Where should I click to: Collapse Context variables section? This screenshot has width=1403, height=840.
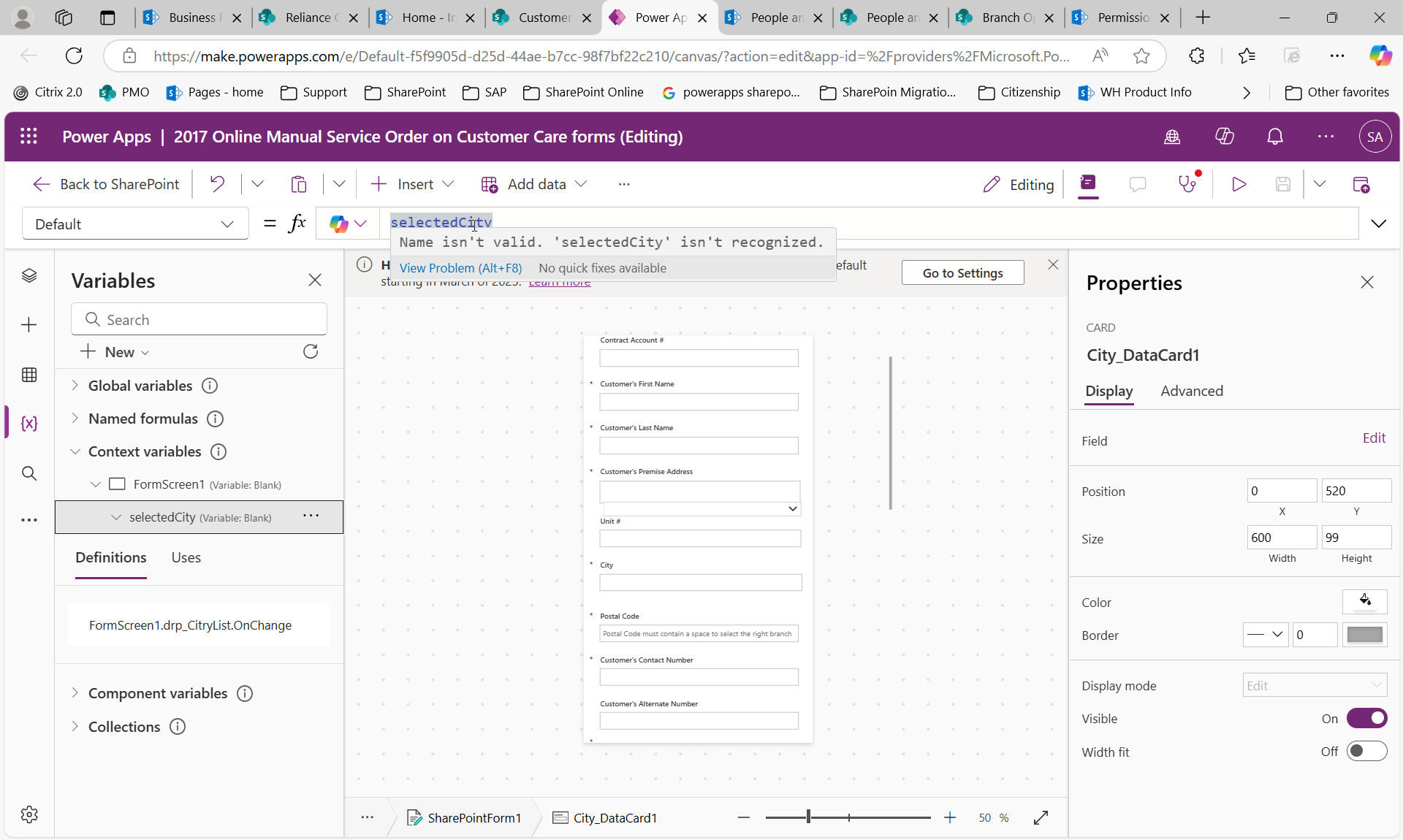[75, 451]
